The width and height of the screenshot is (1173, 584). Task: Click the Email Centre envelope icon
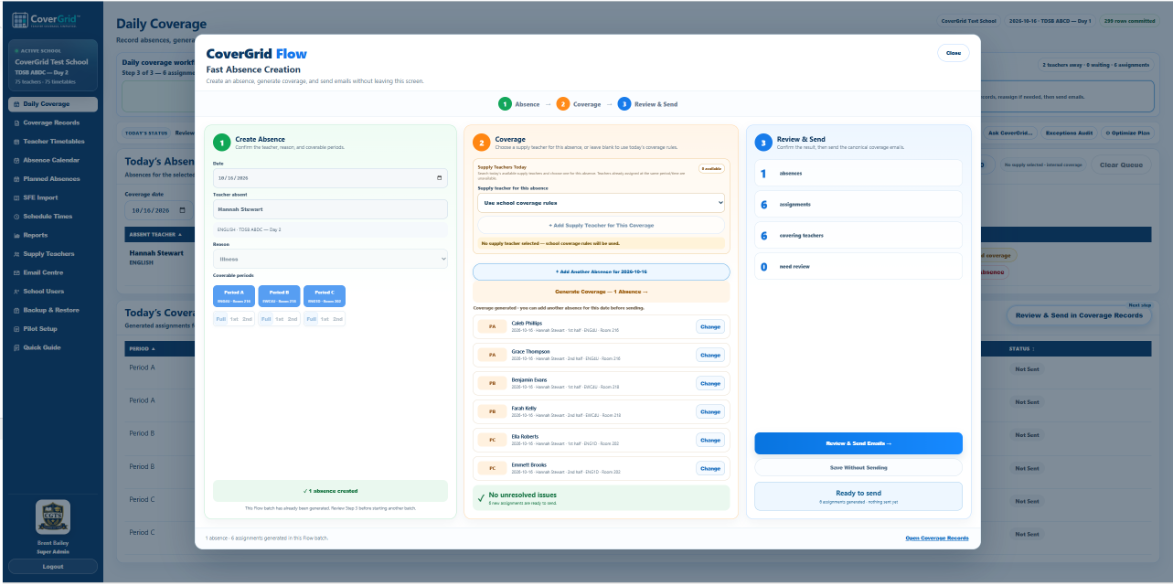tap(16, 273)
